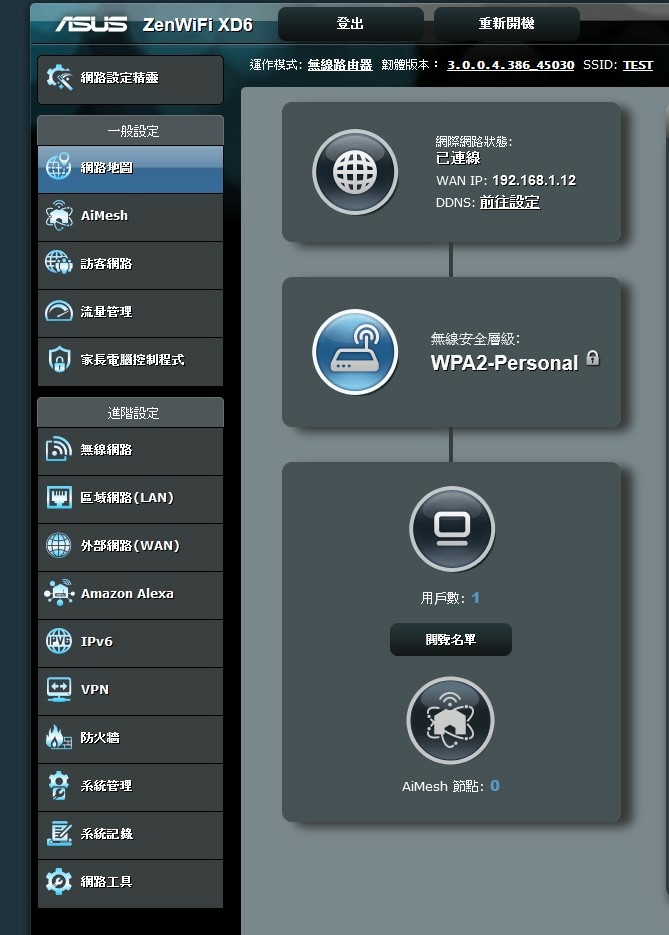Open IPv6 settings page

pyautogui.click(x=130, y=643)
